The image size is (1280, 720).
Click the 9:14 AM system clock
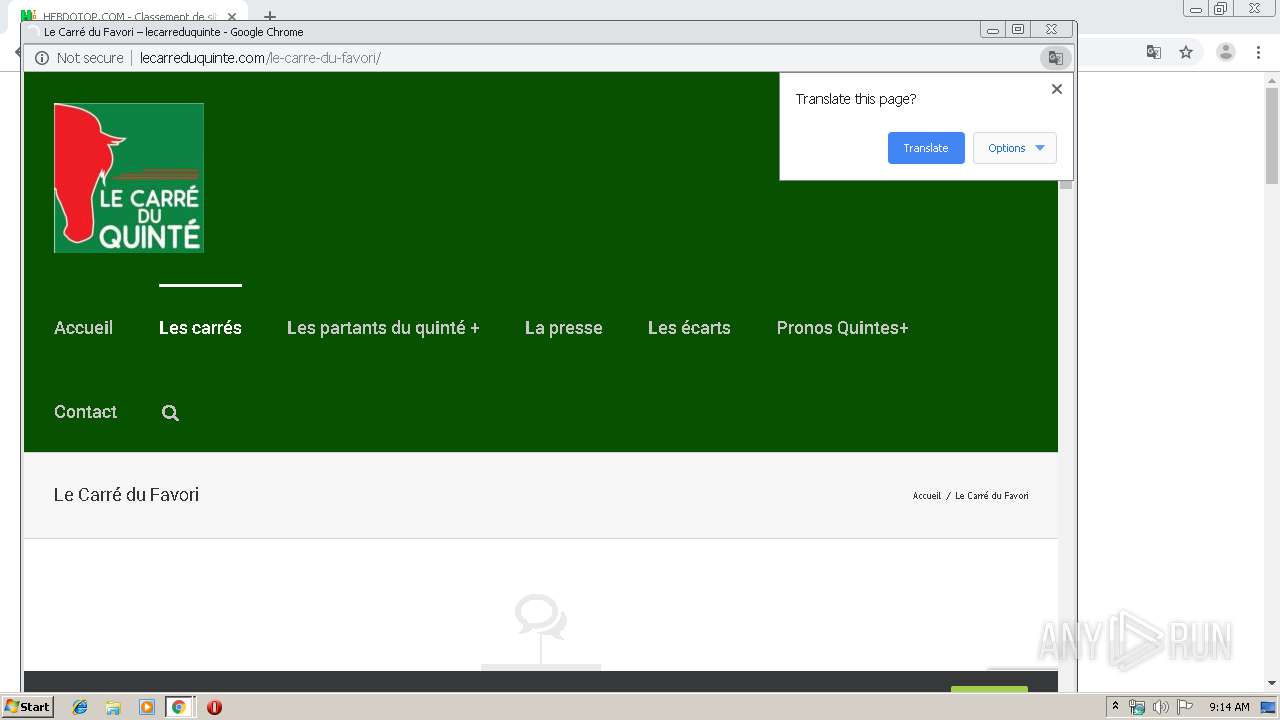click(x=1229, y=707)
